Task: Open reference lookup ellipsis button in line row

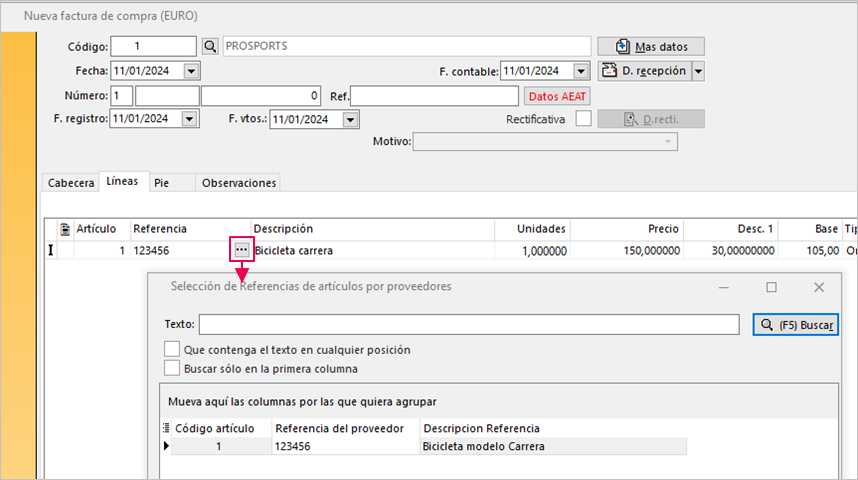Action: click(241, 250)
